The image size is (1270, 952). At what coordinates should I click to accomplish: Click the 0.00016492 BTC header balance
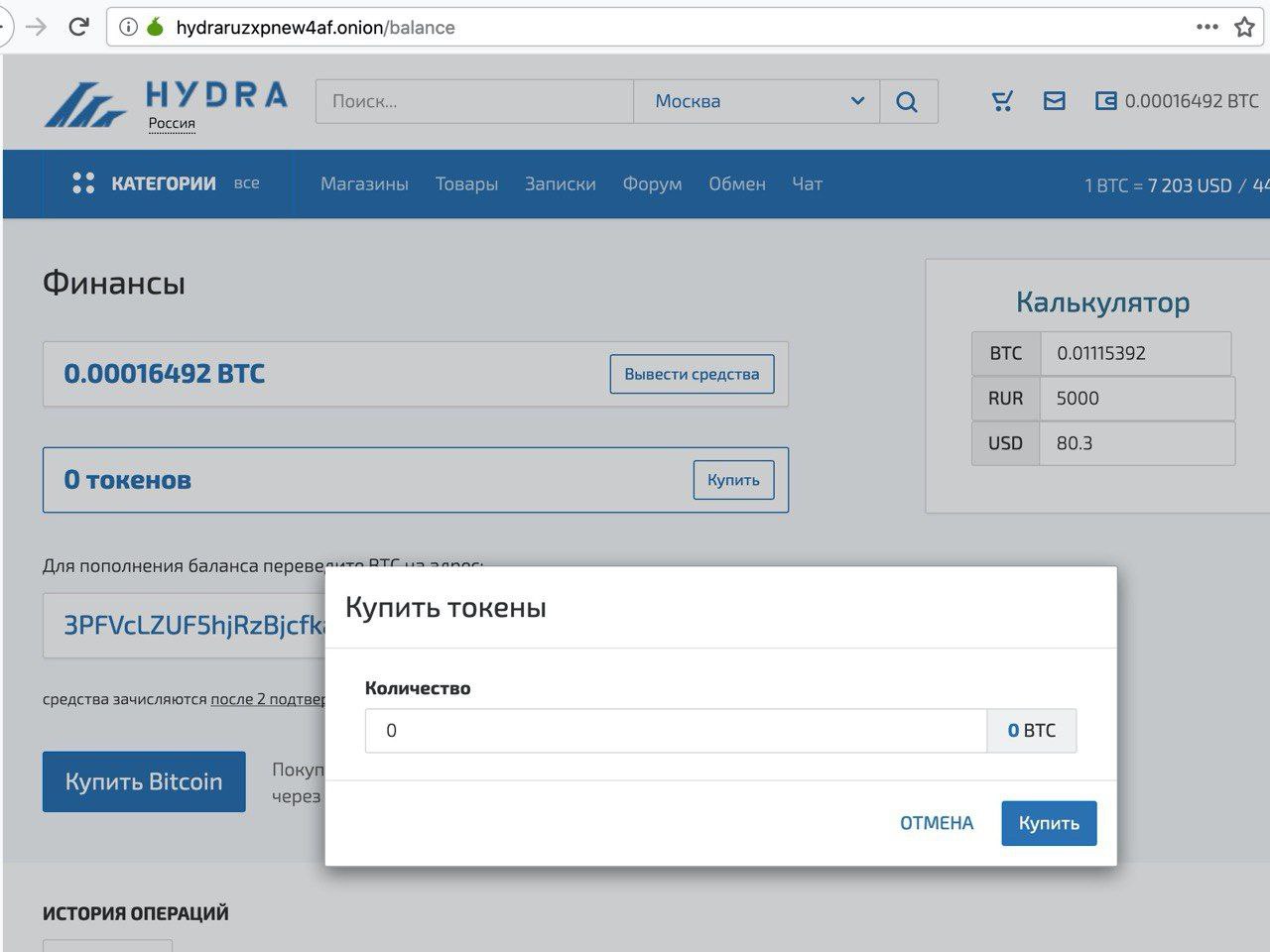(x=1192, y=101)
